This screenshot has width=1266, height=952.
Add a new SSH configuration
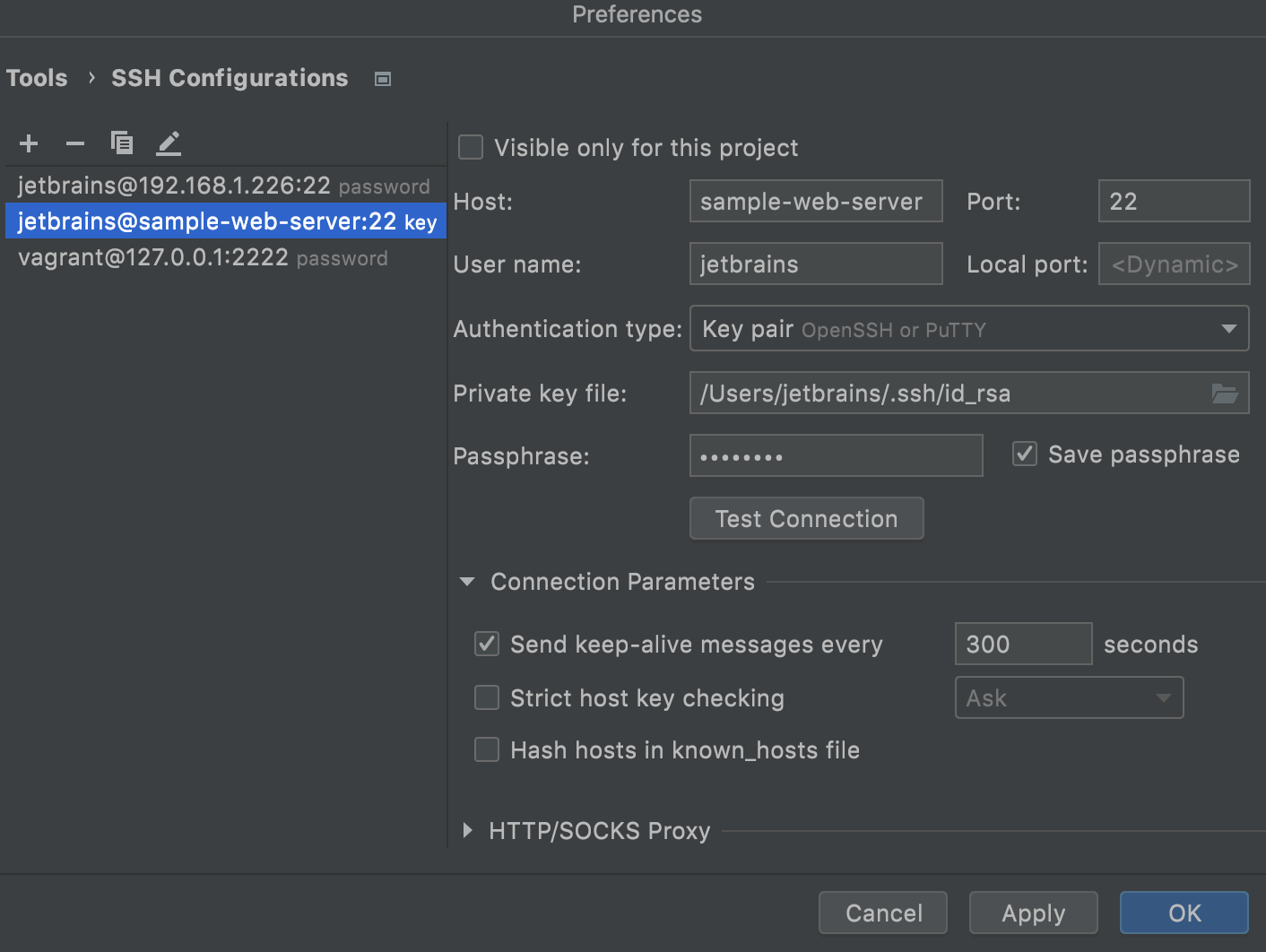click(29, 143)
